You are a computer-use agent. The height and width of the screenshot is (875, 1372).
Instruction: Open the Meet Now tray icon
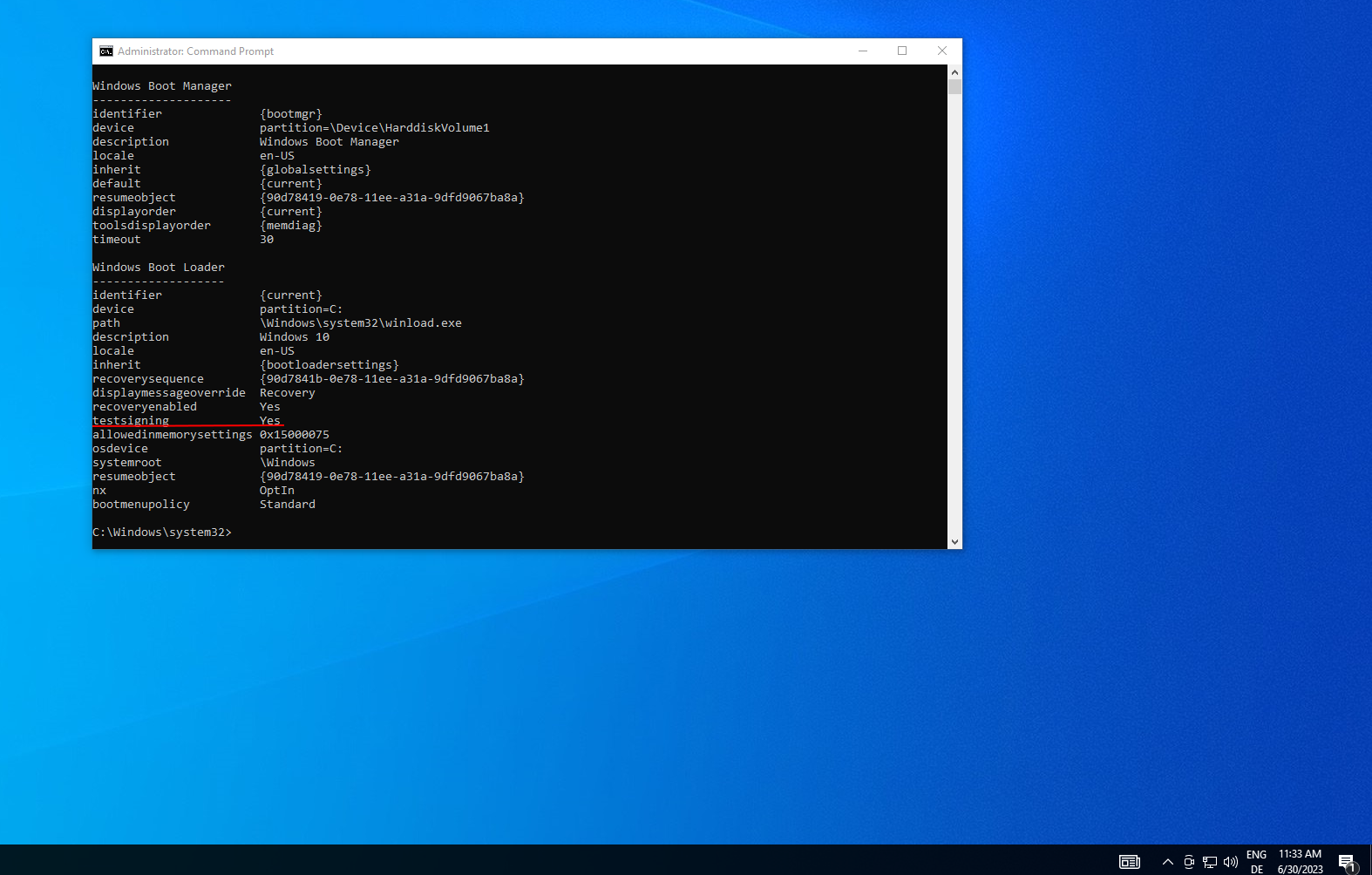pos(1189,862)
